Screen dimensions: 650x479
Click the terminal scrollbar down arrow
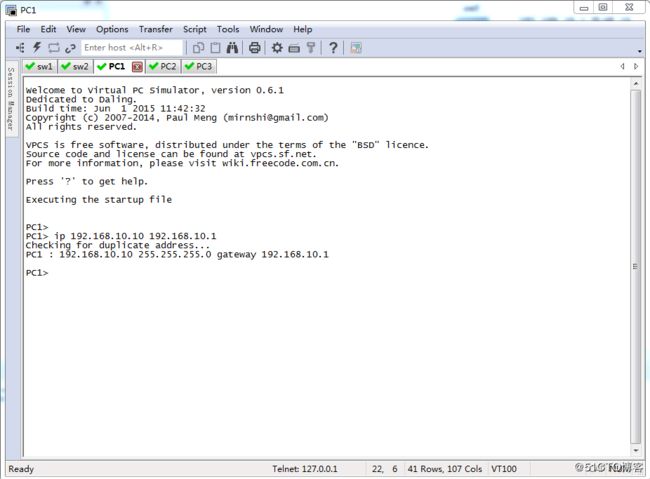coord(635,450)
